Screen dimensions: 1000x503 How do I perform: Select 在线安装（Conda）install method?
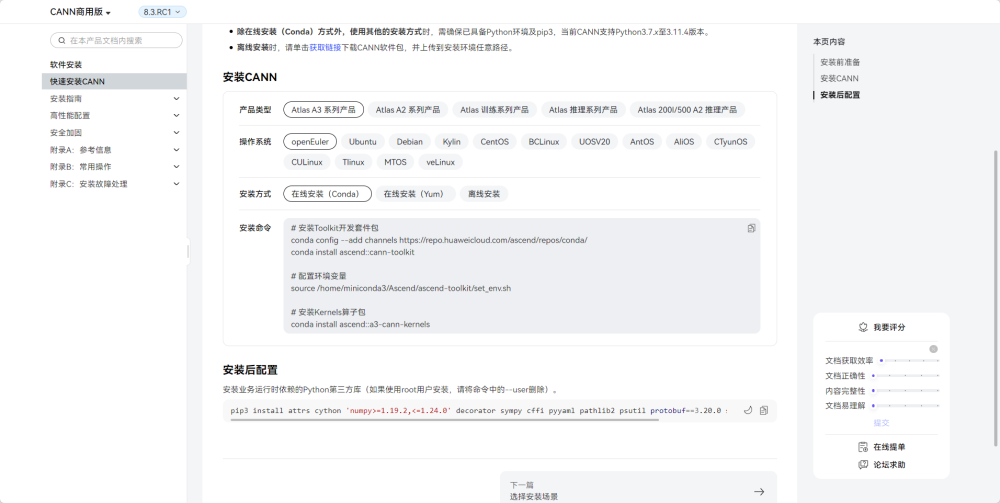(327, 194)
